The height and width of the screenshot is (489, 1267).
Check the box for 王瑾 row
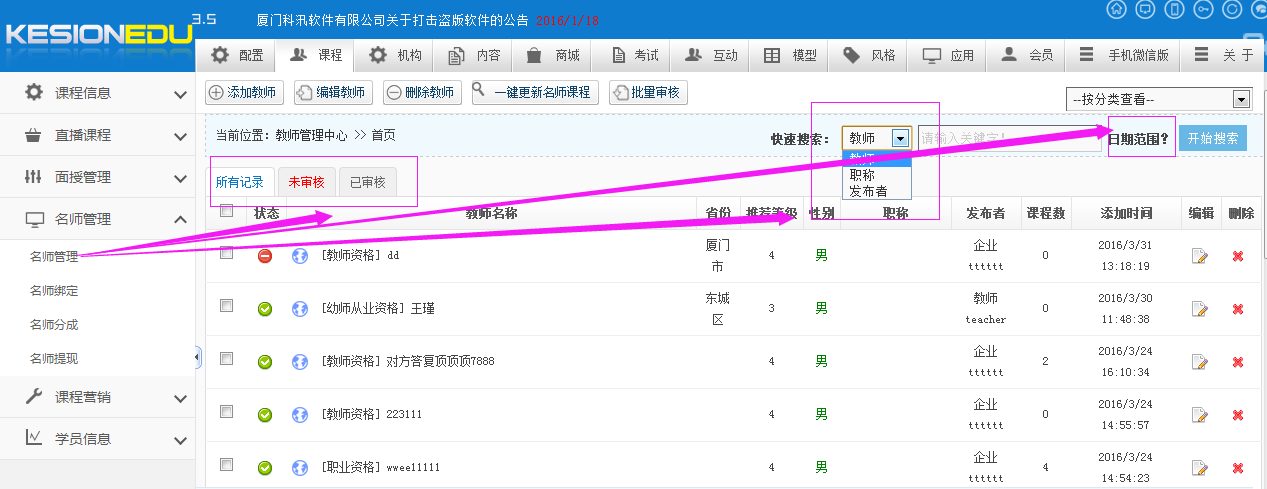pyautogui.click(x=226, y=306)
